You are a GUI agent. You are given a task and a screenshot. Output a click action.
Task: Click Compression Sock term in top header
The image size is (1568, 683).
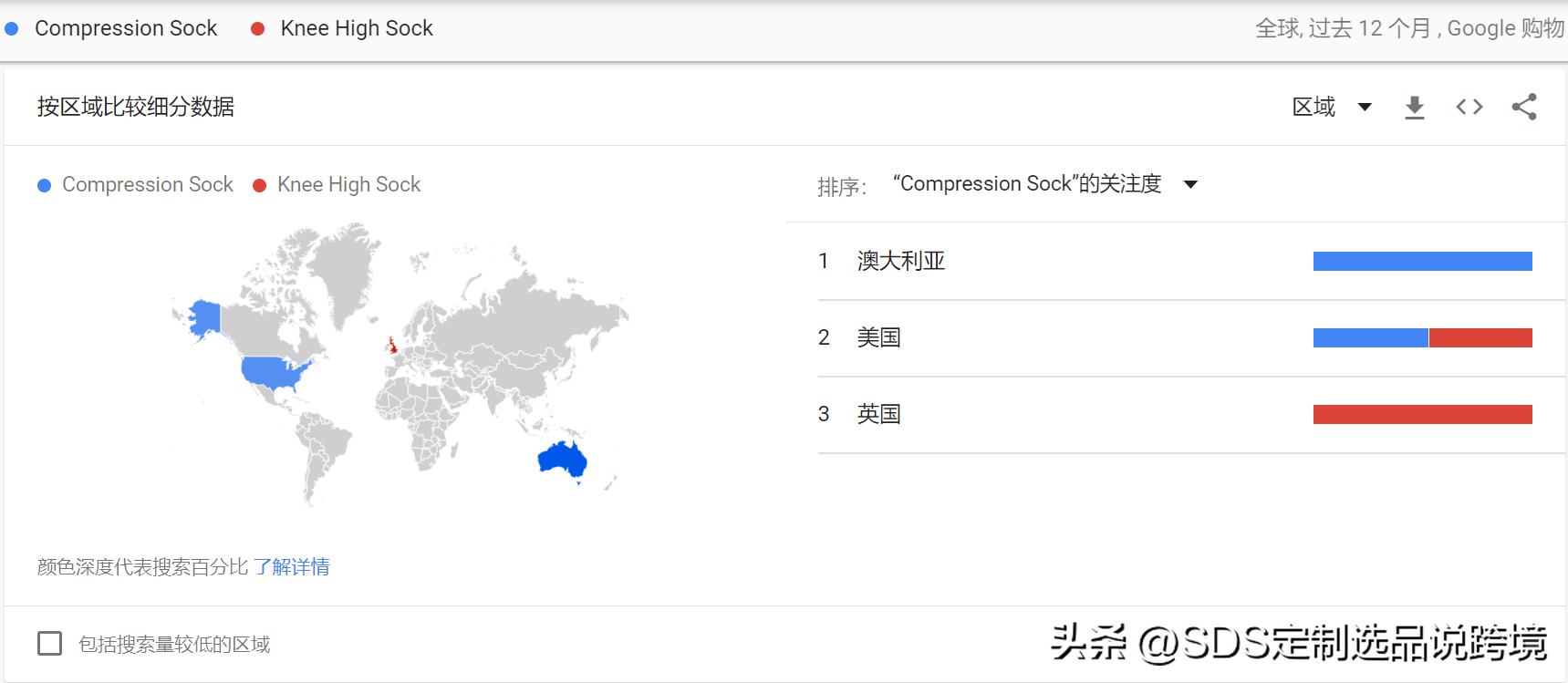126,28
